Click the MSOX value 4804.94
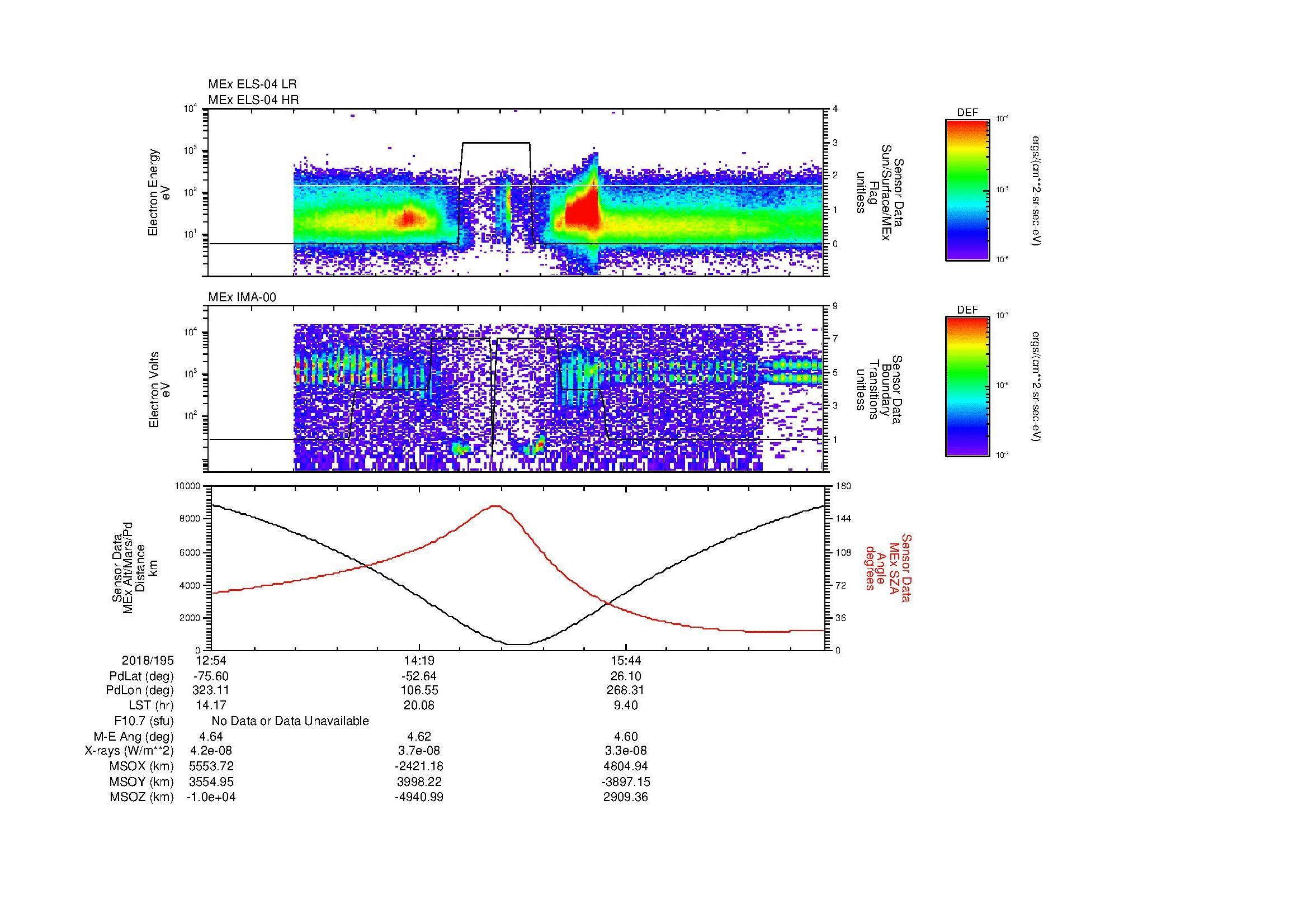 click(626, 766)
